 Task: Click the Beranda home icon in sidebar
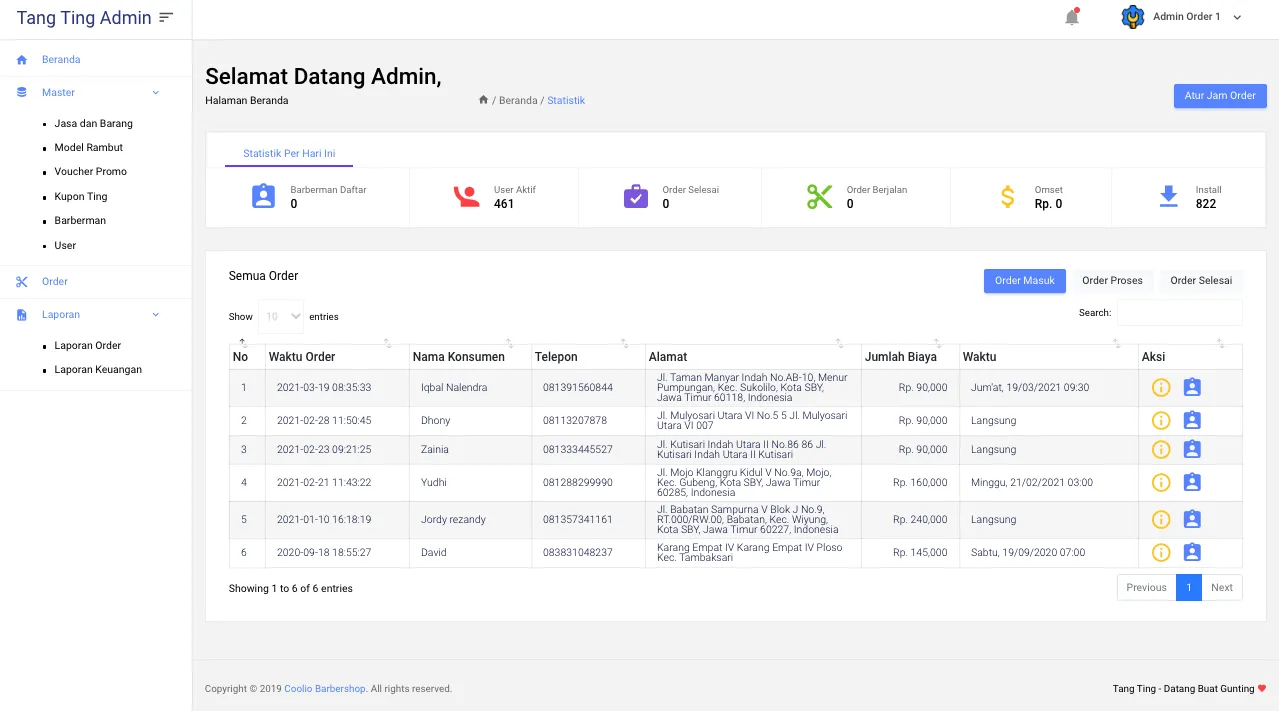[x=22, y=60]
